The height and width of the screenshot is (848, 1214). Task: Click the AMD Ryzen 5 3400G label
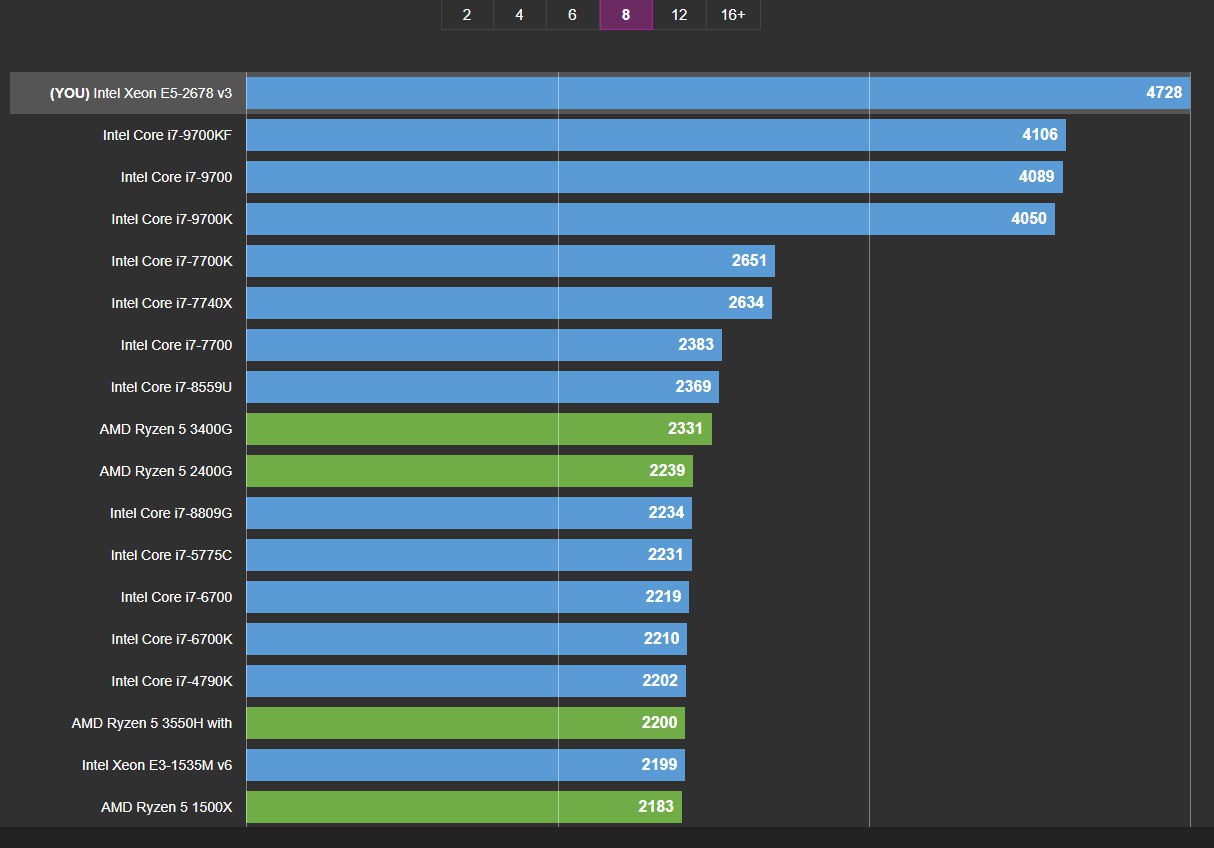pos(166,429)
